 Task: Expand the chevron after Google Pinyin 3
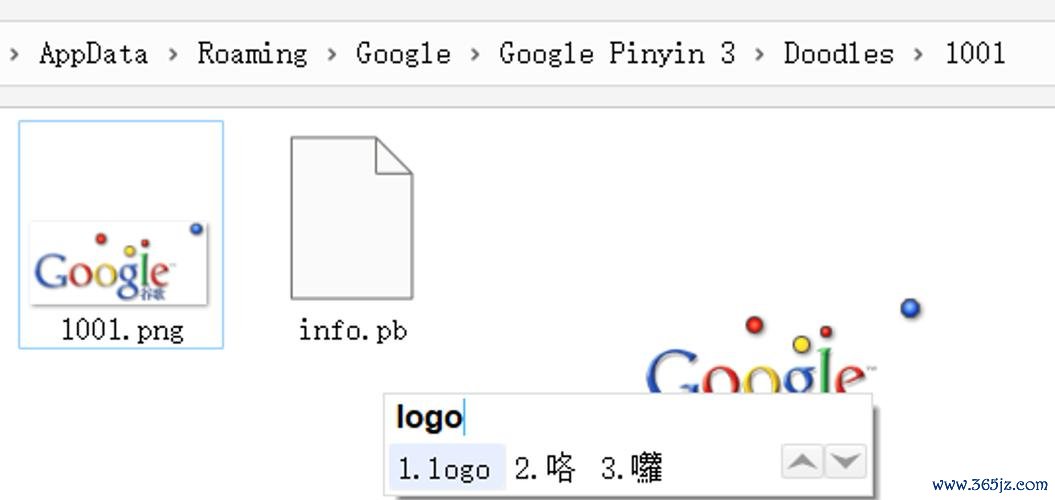760,55
